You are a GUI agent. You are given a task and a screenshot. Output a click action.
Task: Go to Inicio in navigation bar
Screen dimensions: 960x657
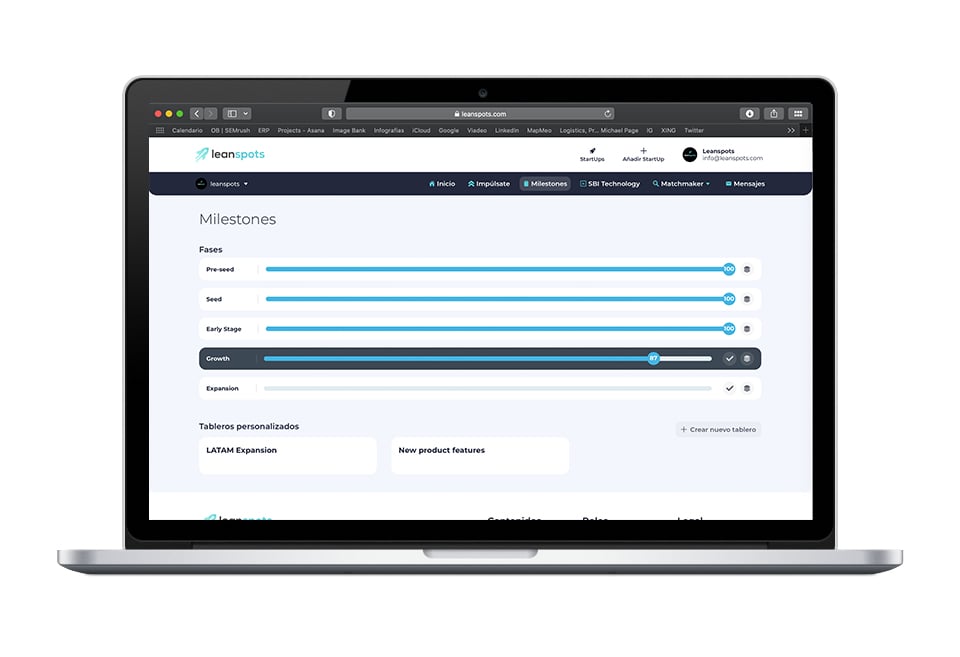click(442, 184)
